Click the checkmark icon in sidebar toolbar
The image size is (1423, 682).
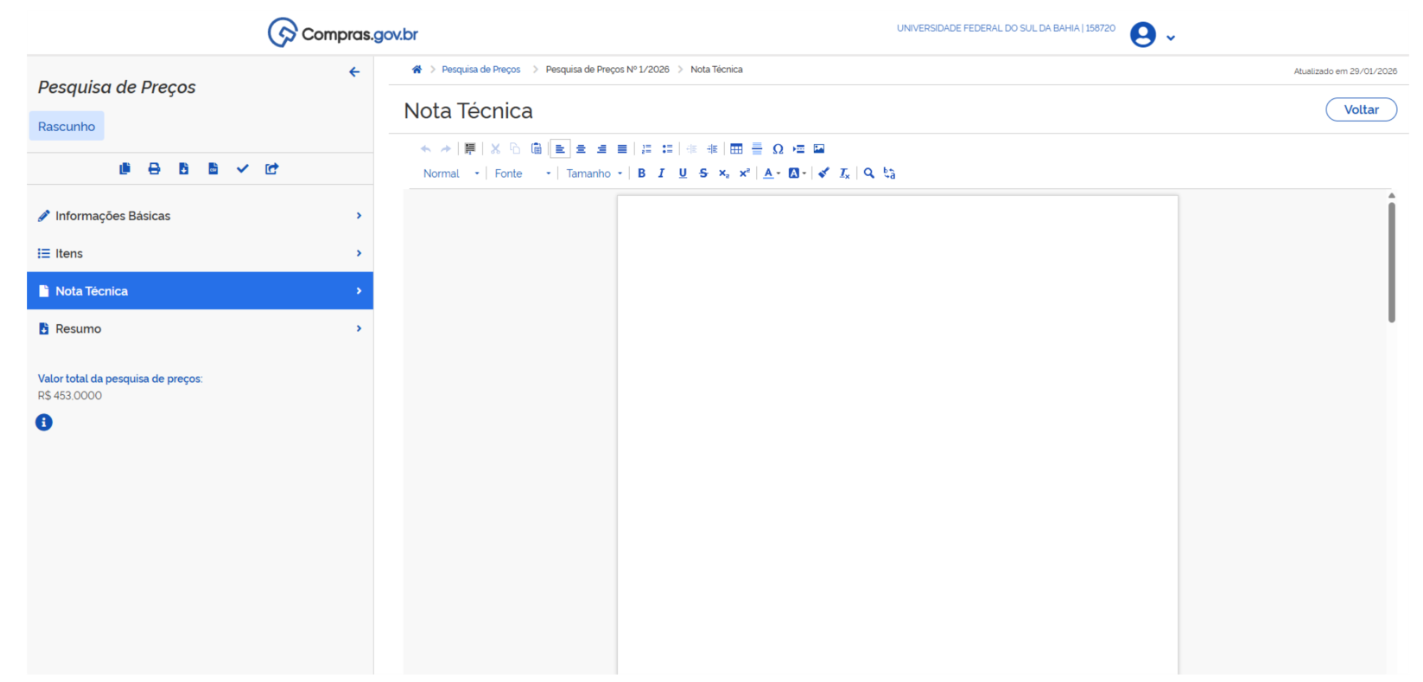point(242,169)
